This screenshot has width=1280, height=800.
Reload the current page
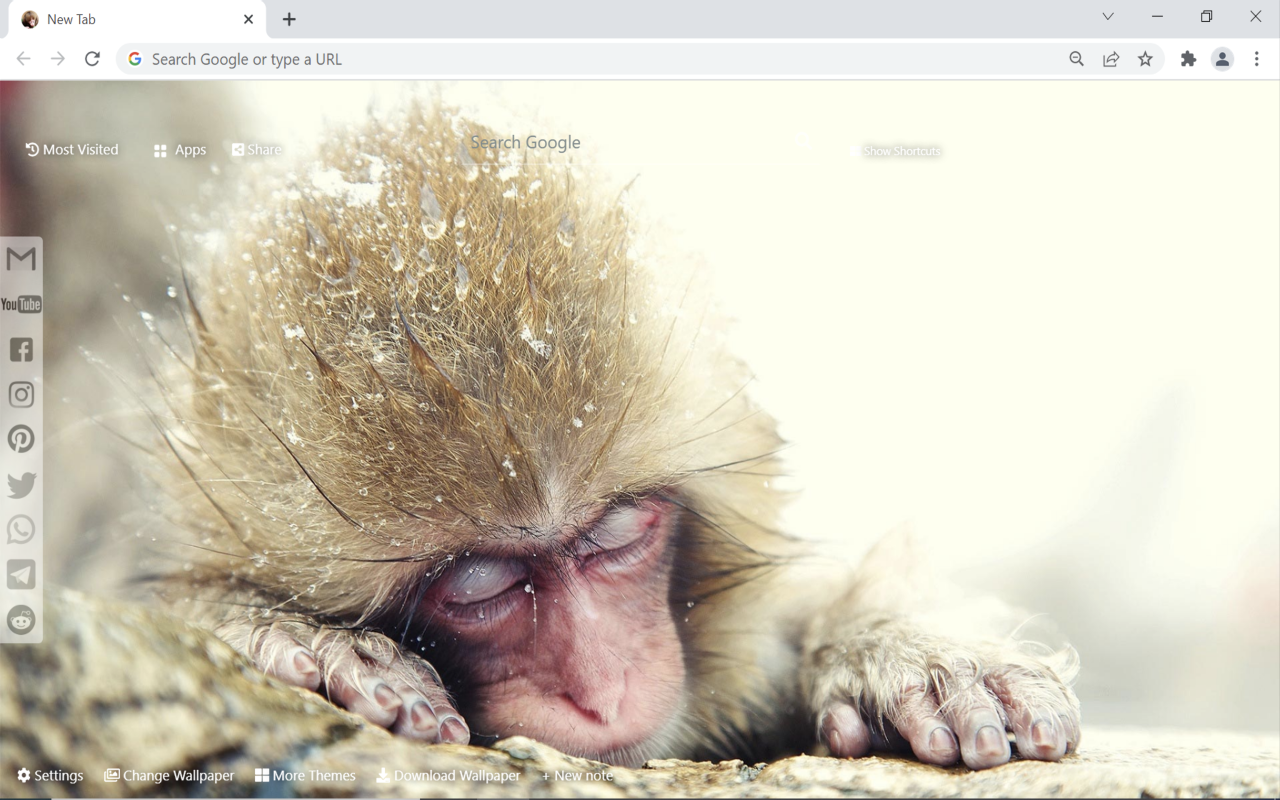(x=92, y=59)
